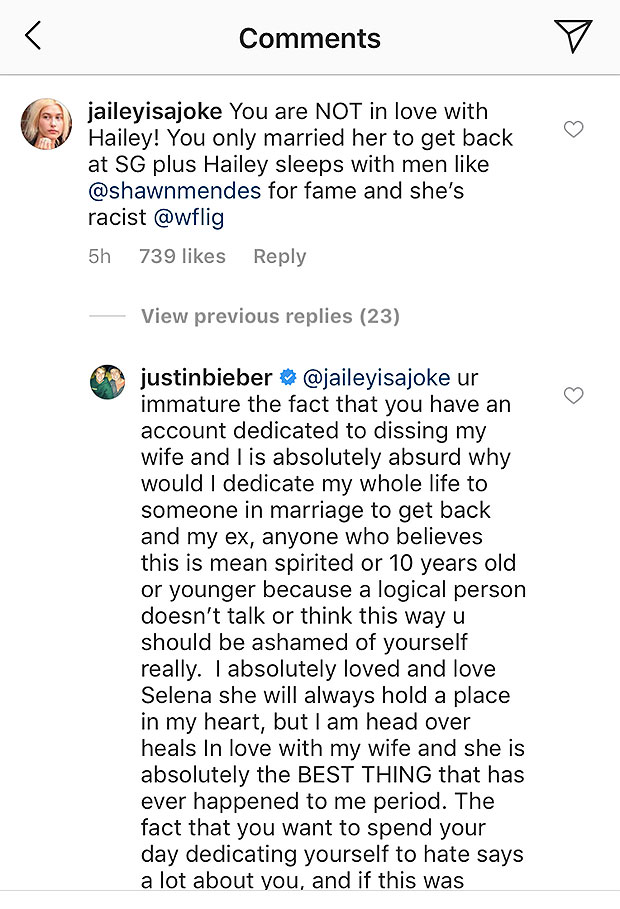Screen dimensions: 620x909
Task: View the 739 likes list
Action: [x=182, y=256]
